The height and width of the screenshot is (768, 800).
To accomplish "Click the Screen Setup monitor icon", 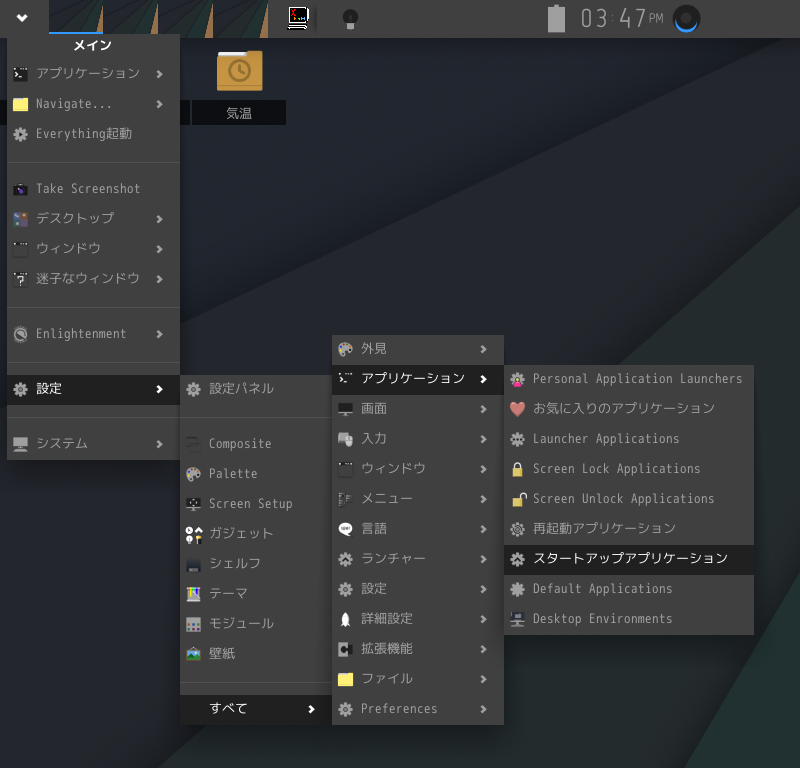I will [x=193, y=504].
